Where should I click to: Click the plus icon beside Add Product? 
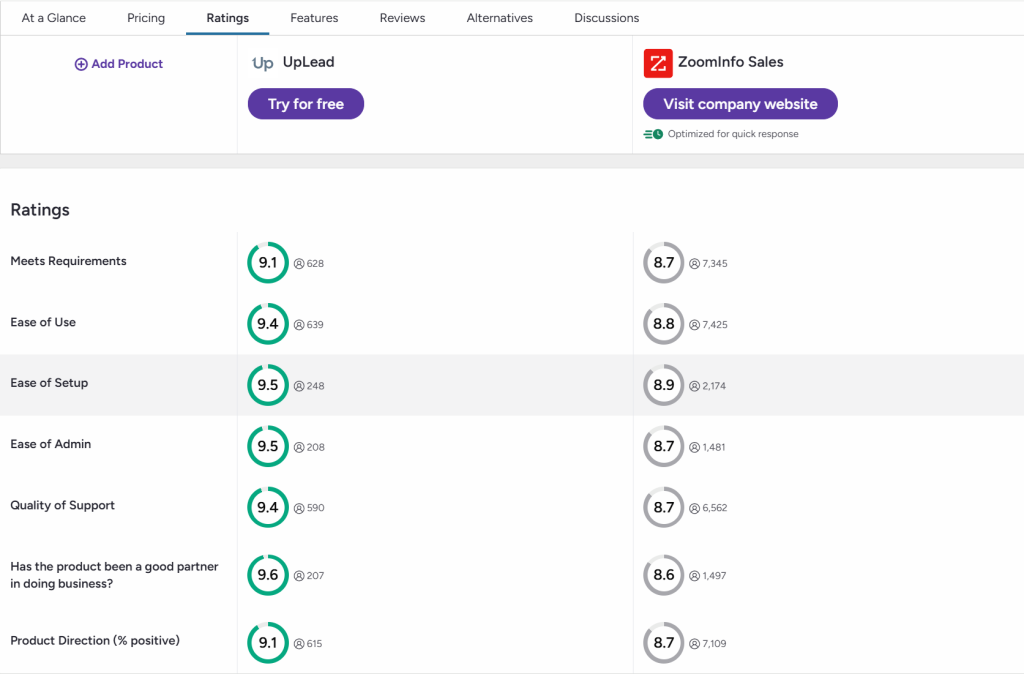click(x=81, y=64)
